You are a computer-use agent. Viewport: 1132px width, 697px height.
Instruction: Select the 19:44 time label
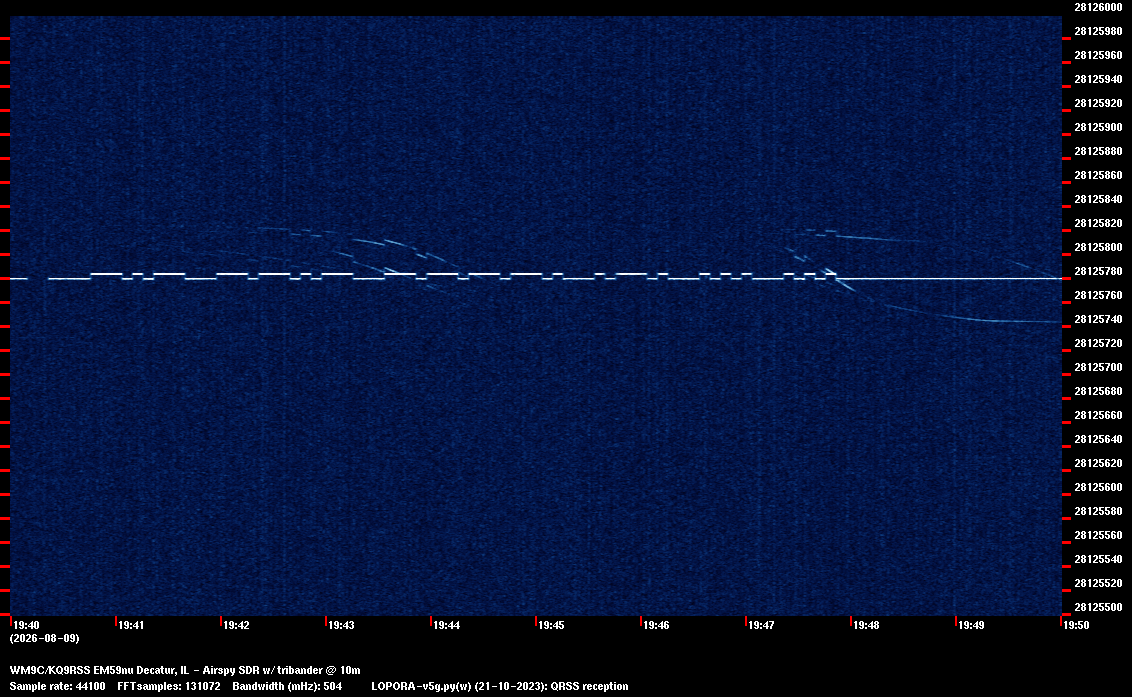point(446,625)
